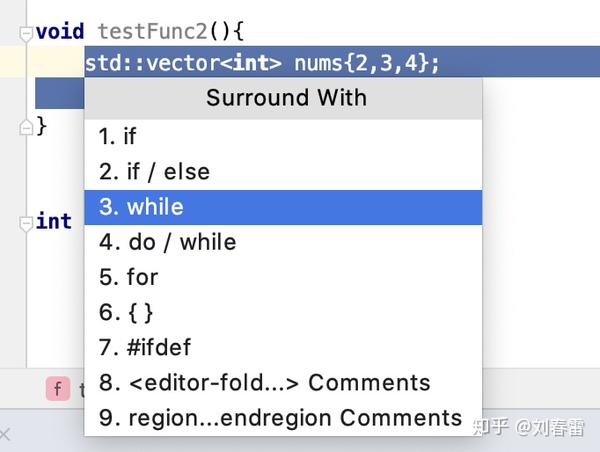Click the int keyword below the function
The height and width of the screenshot is (452, 600).
tap(53, 221)
